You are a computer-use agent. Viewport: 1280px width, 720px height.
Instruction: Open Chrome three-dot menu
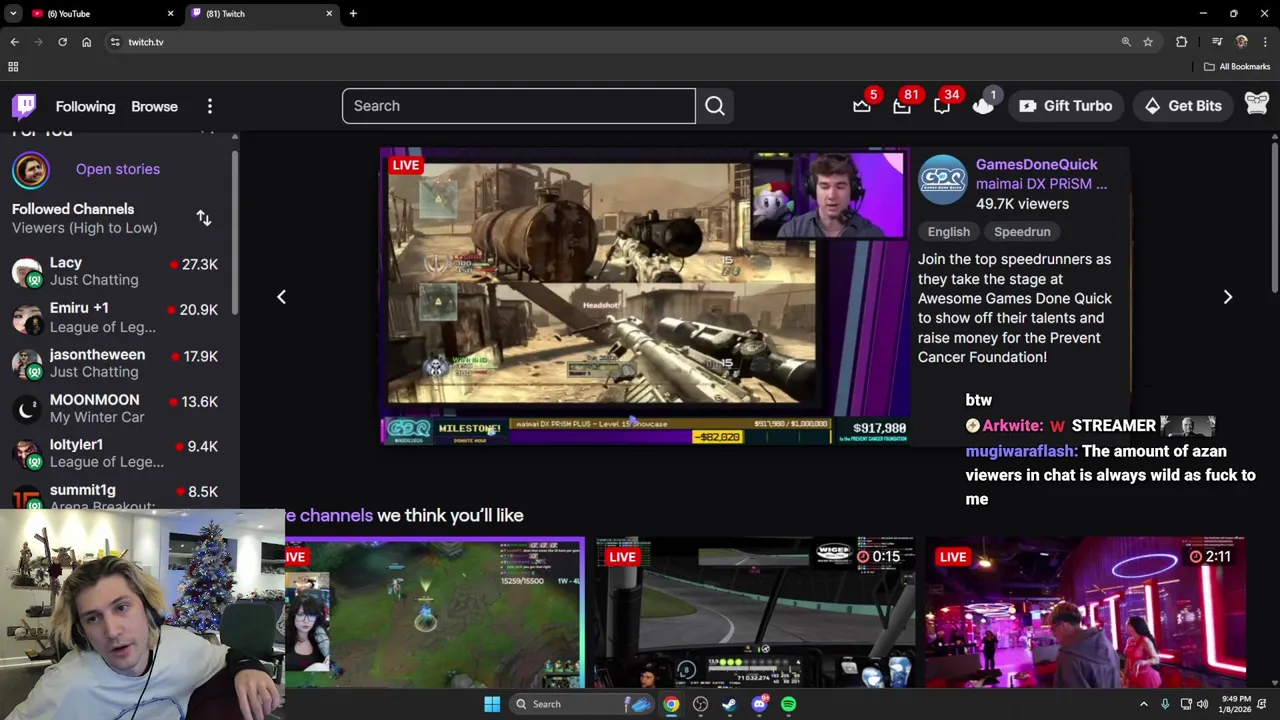(1265, 42)
